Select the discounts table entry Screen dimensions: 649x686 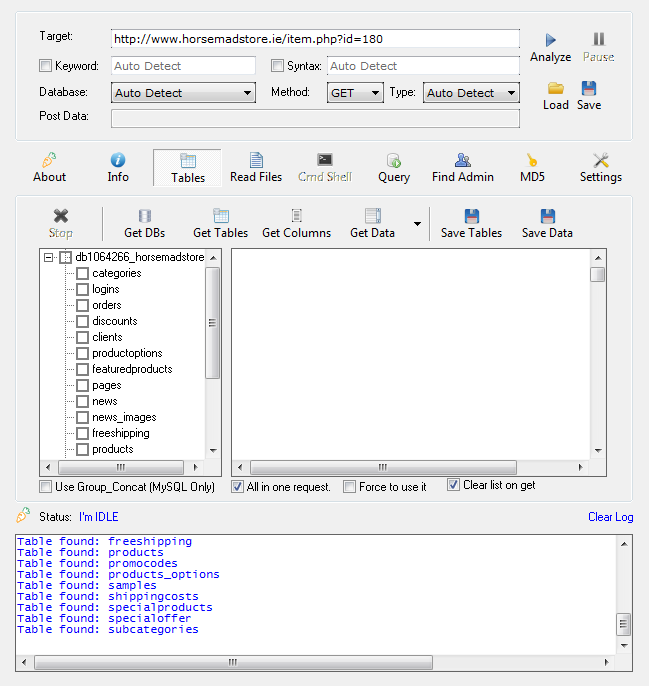tap(115, 321)
